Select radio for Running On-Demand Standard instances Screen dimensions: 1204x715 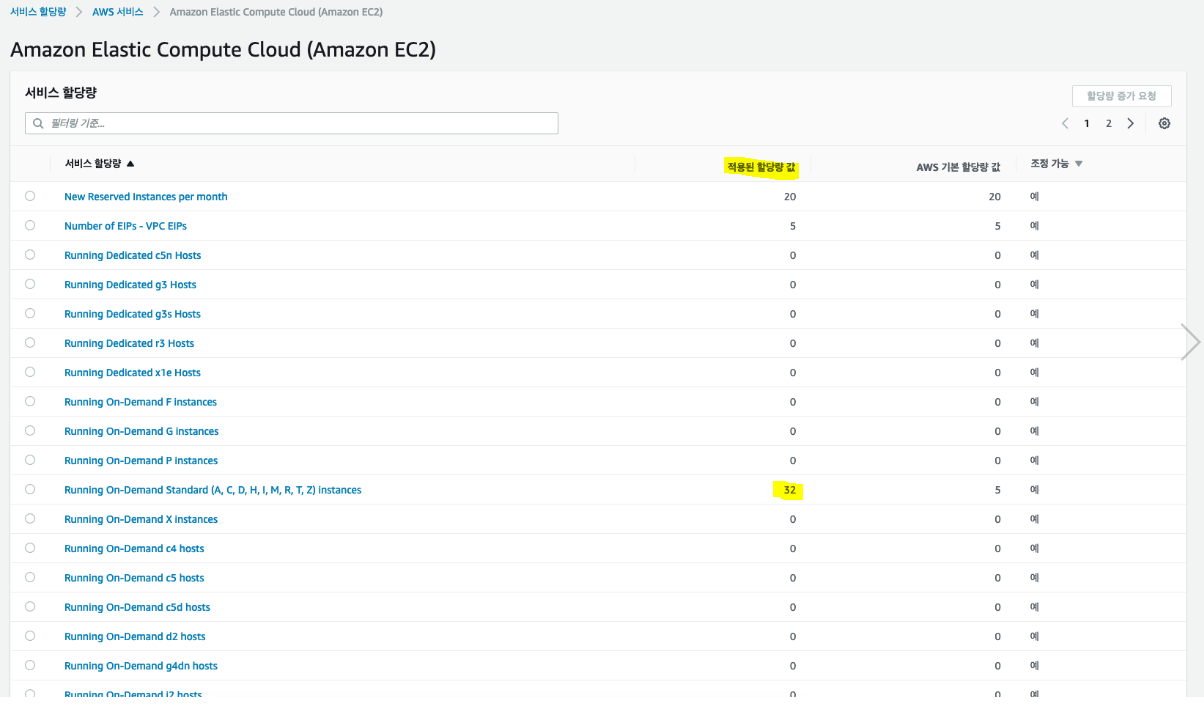[x=30, y=489]
